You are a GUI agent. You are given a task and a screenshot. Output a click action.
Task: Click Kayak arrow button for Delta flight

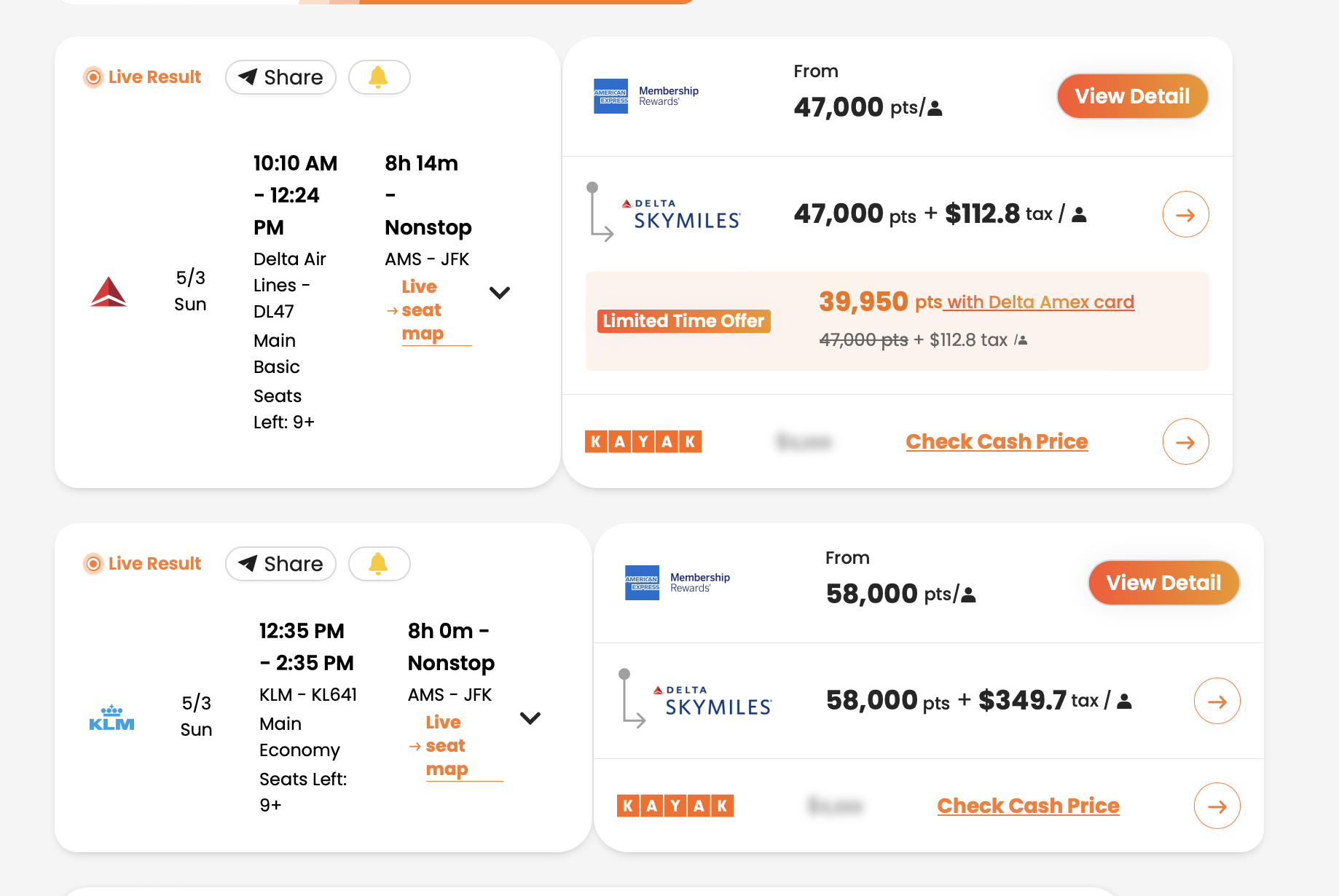click(1185, 441)
